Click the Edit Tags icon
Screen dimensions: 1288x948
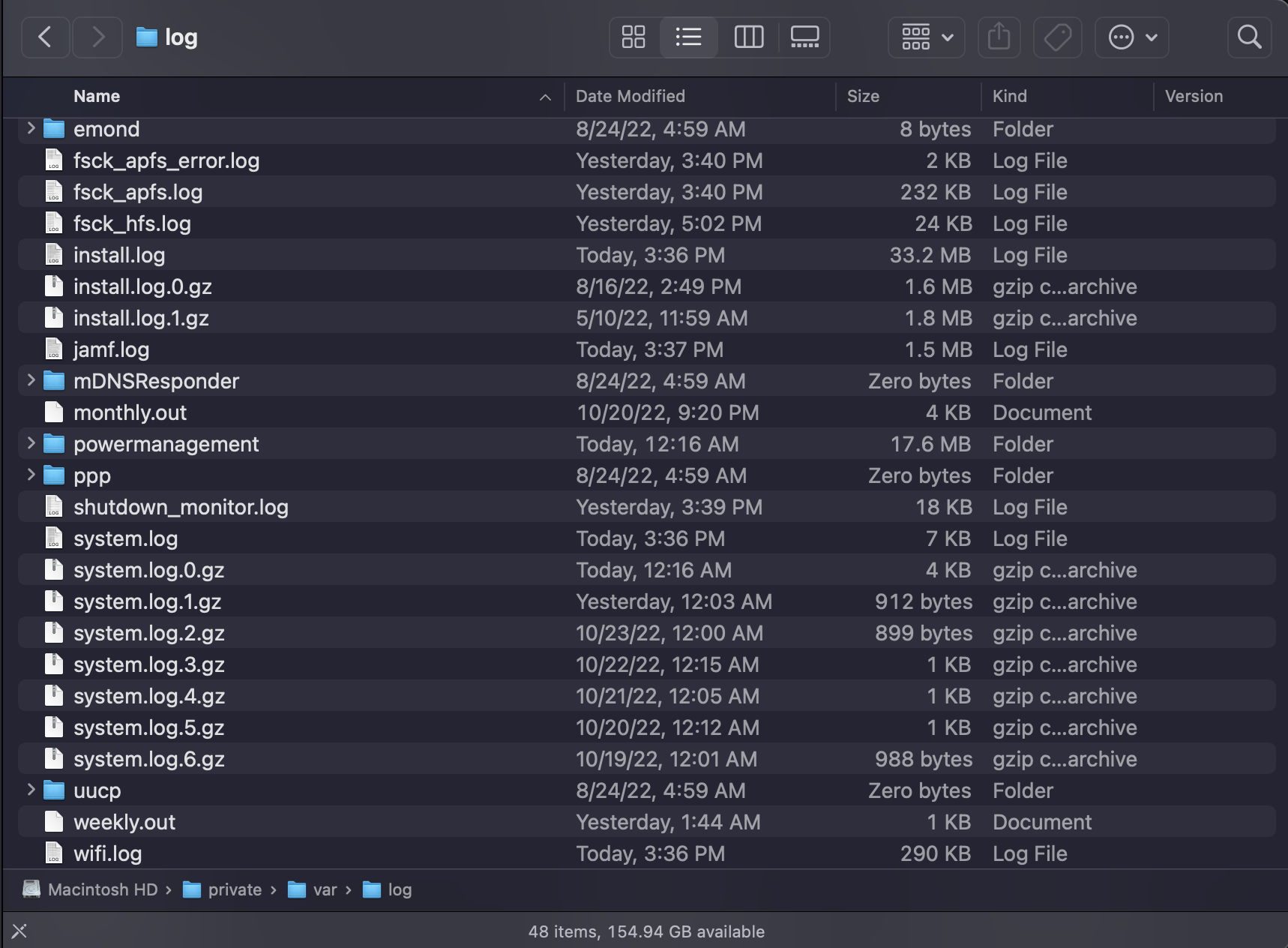pos(1057,37)
